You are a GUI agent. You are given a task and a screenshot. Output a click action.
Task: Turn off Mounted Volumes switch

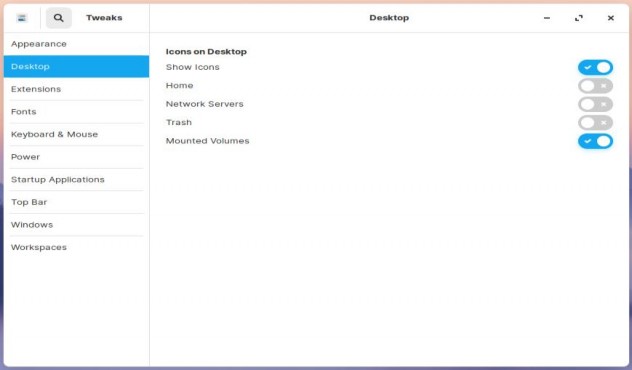pos(595,141)
